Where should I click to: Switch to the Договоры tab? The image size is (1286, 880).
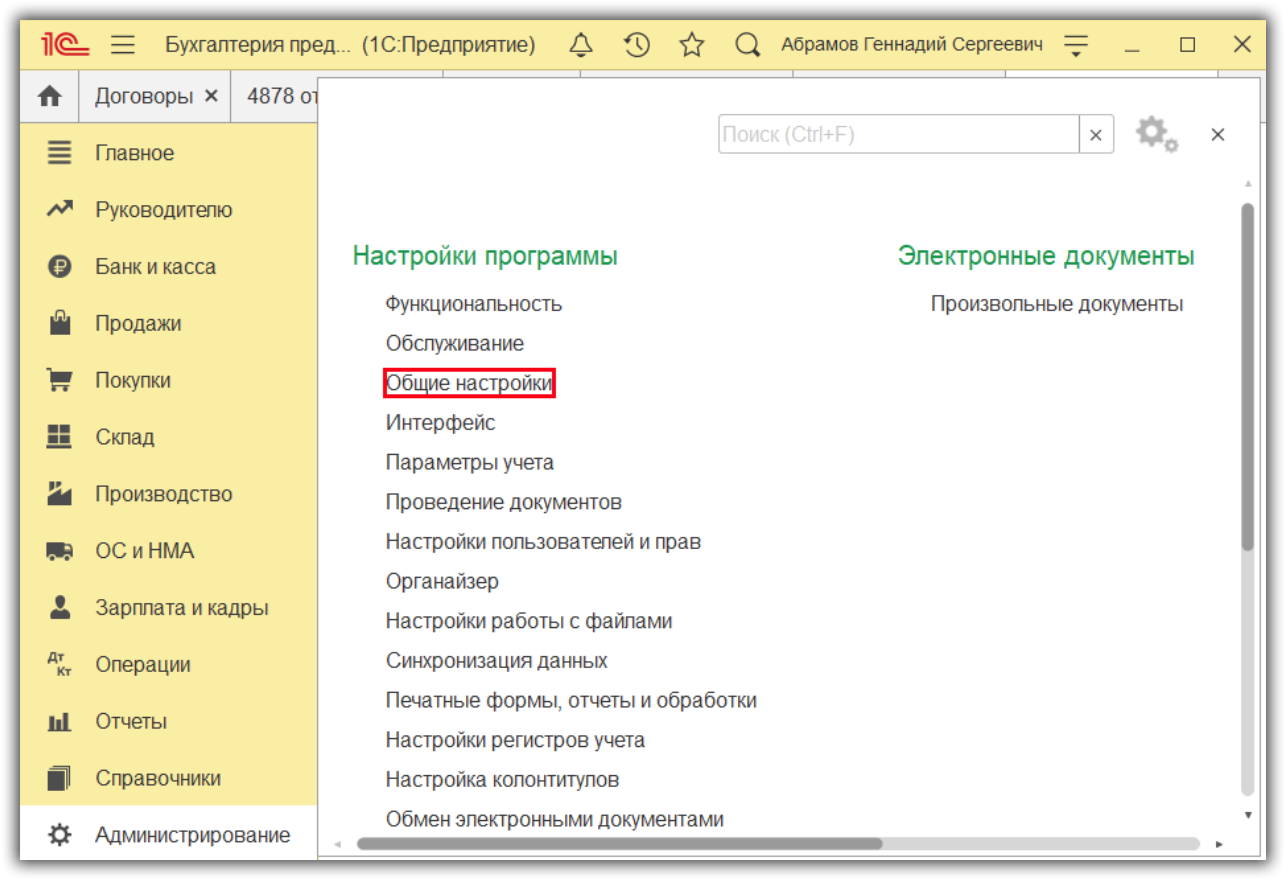(x=144, y=96)
